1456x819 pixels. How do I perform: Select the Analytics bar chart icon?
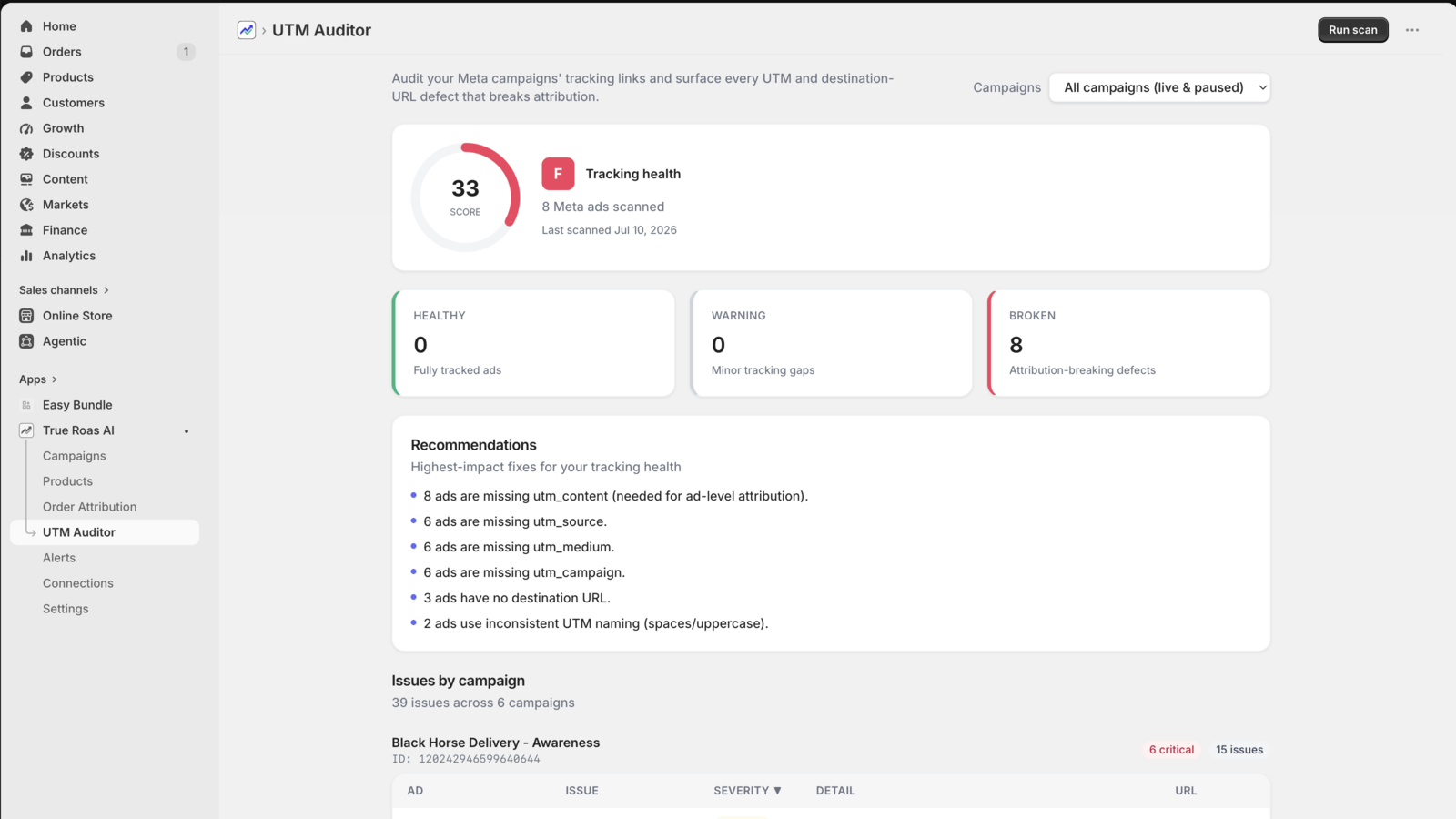[x=26, y=256]
